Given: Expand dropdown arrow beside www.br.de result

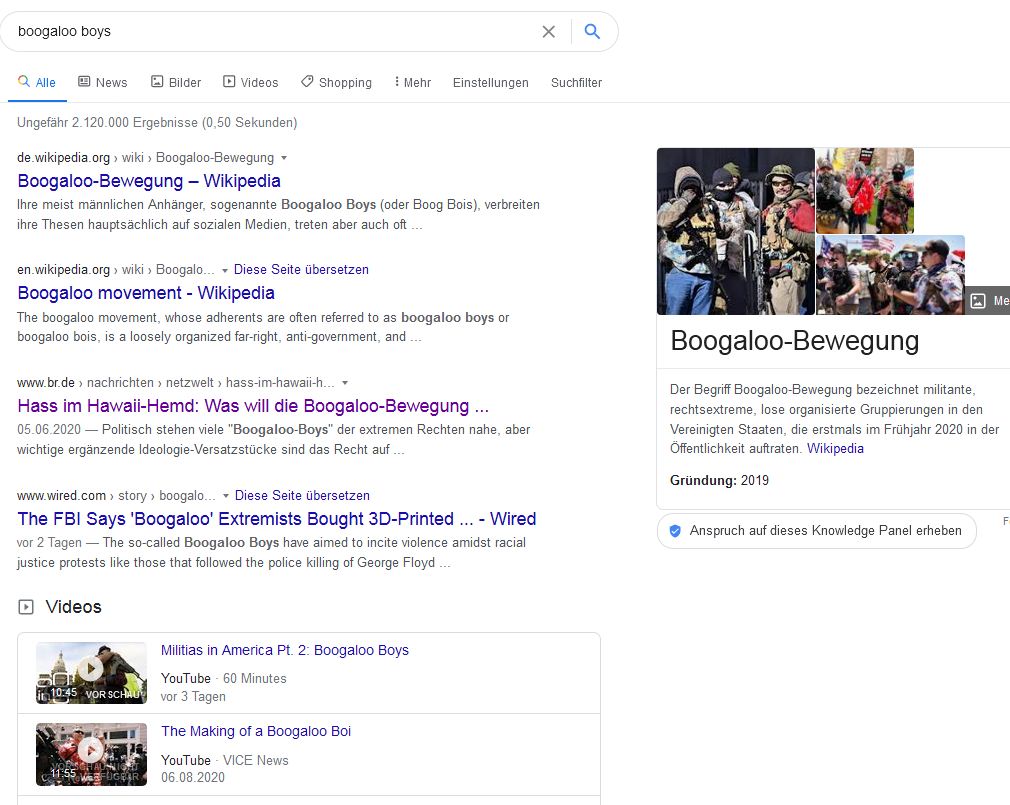Looking at the screenshot, I should [345, 383].
